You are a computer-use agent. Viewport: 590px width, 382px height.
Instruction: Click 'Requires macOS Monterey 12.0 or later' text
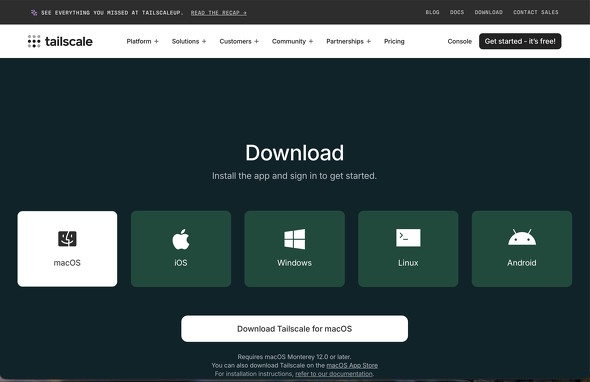click(x=294, y=356)
